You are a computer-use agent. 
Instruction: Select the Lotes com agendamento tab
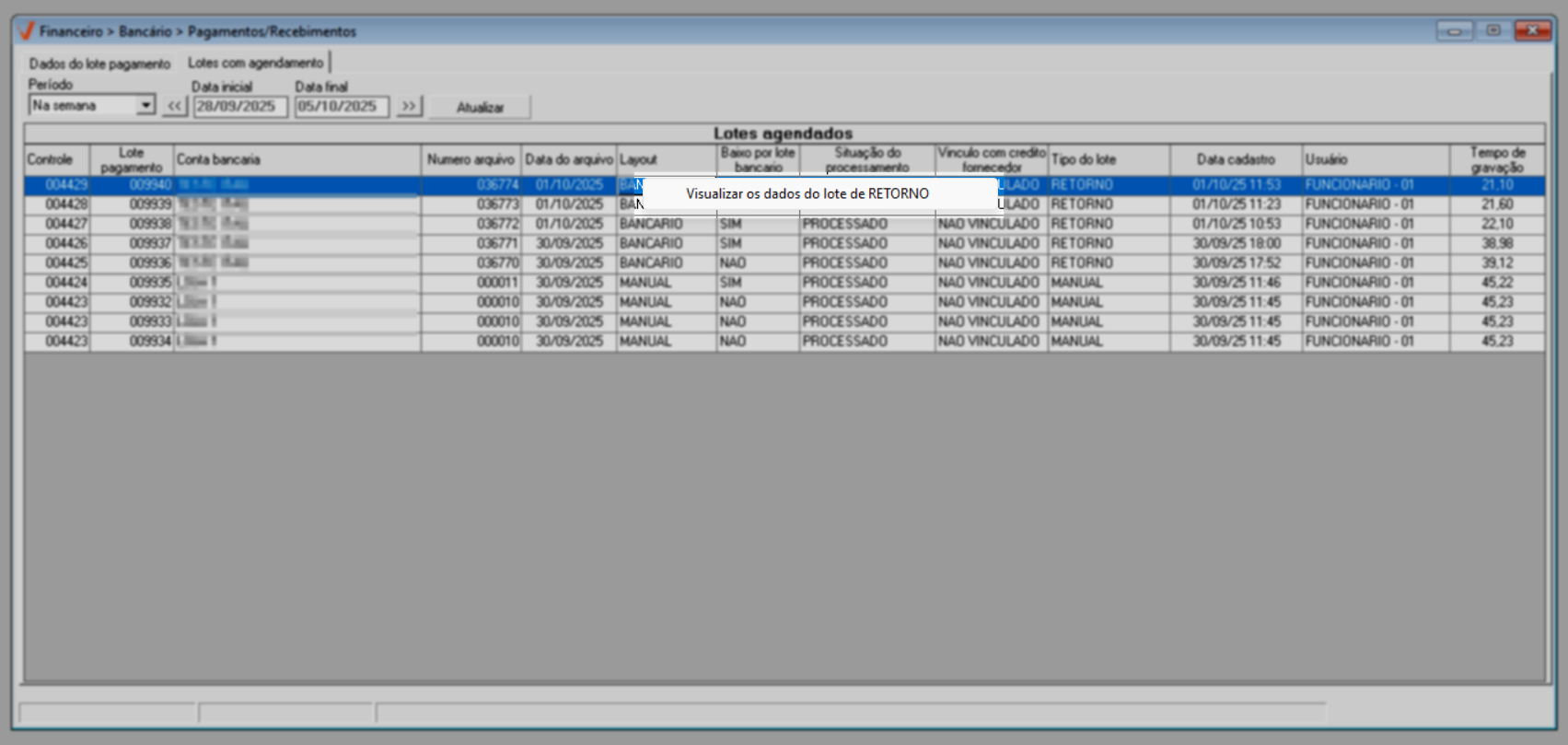[256, 63]
